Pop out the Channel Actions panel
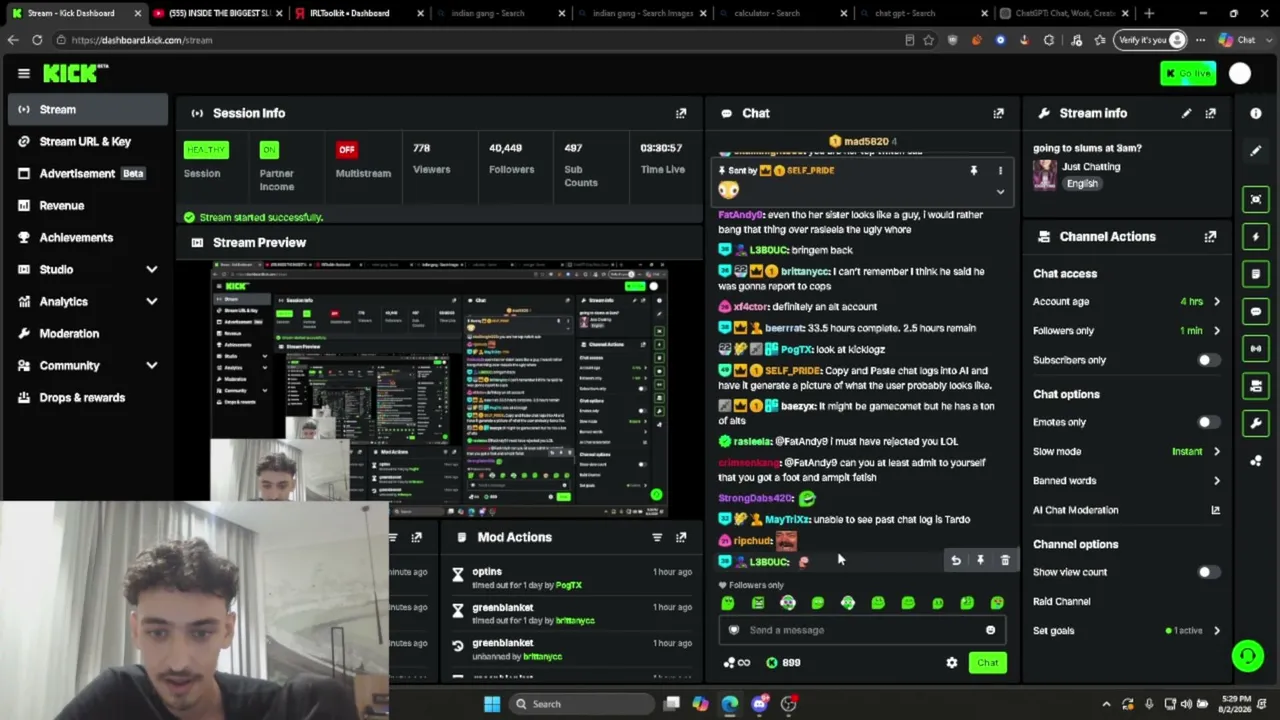 tap(1210, 237)
